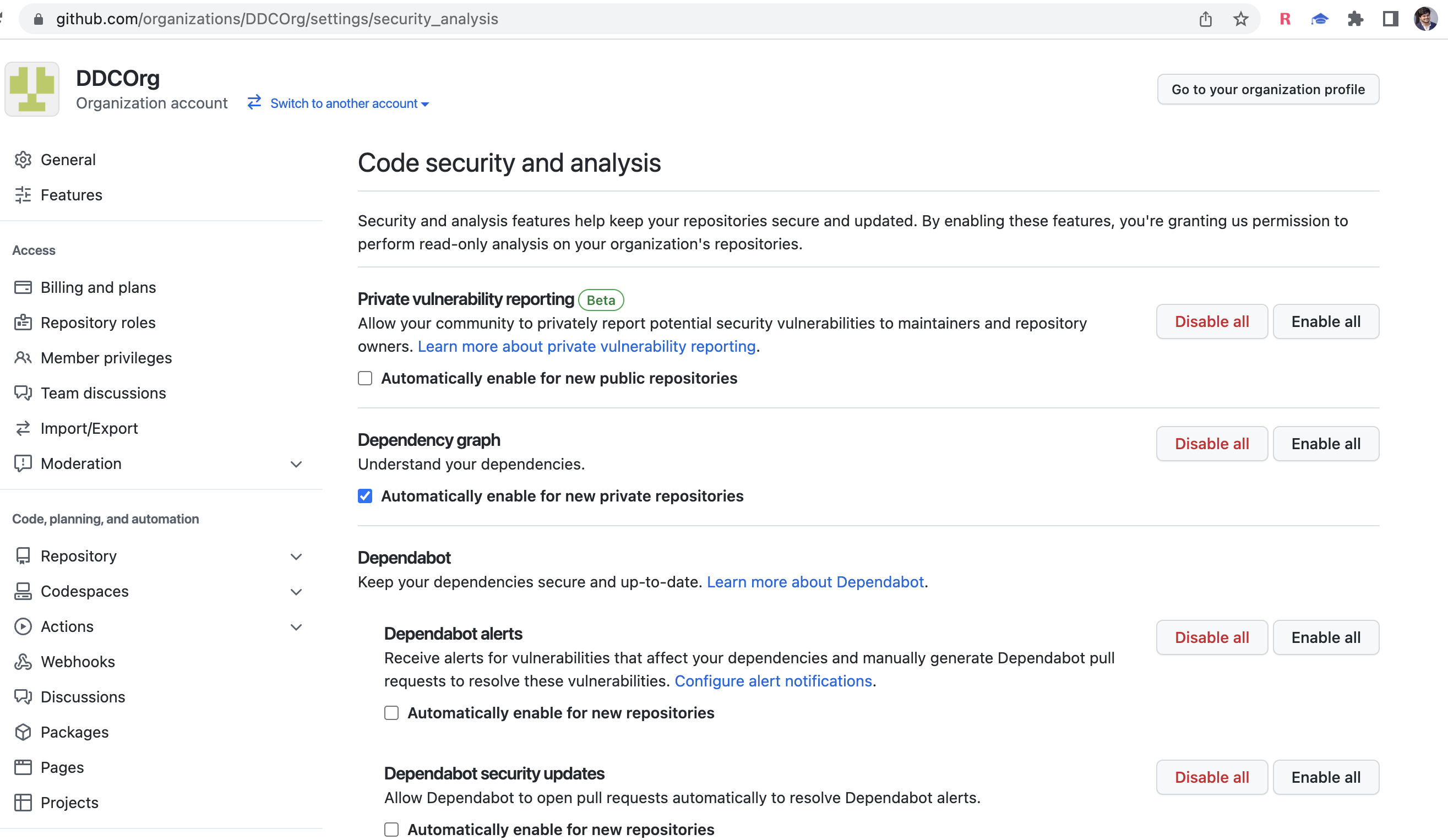Open Team discussions settings
Screen dimensions: 1448x840
click(x=104, y=393)
